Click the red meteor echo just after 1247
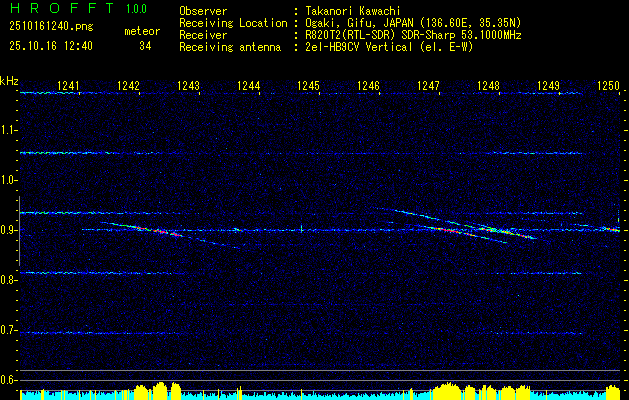 451,231
